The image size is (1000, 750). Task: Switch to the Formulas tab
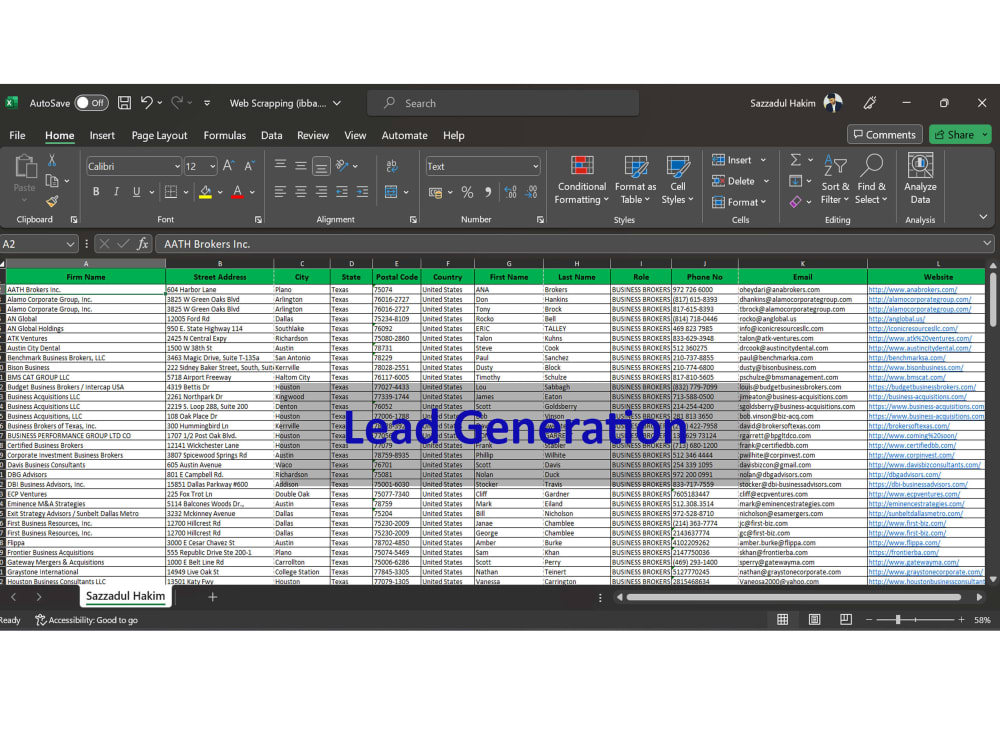pos(224,135)
